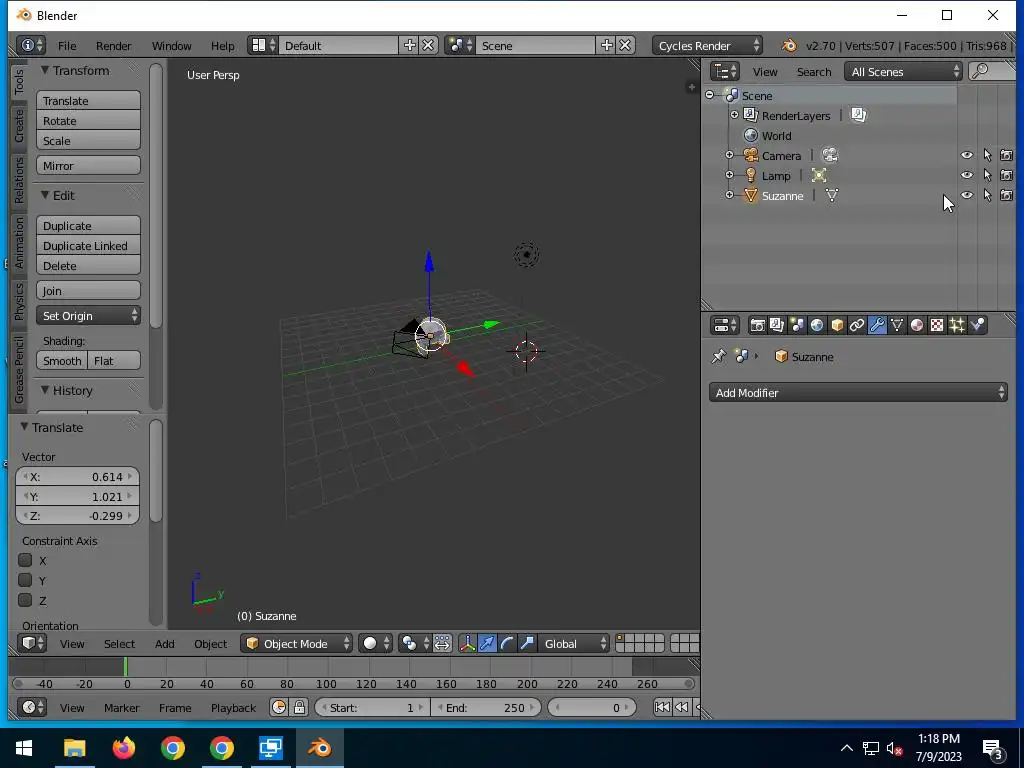Image resolution: width=1024 pixels, height=768 pixels.
Task: Toggle the 3D manipulator axis icon
Action: (468, 643)
